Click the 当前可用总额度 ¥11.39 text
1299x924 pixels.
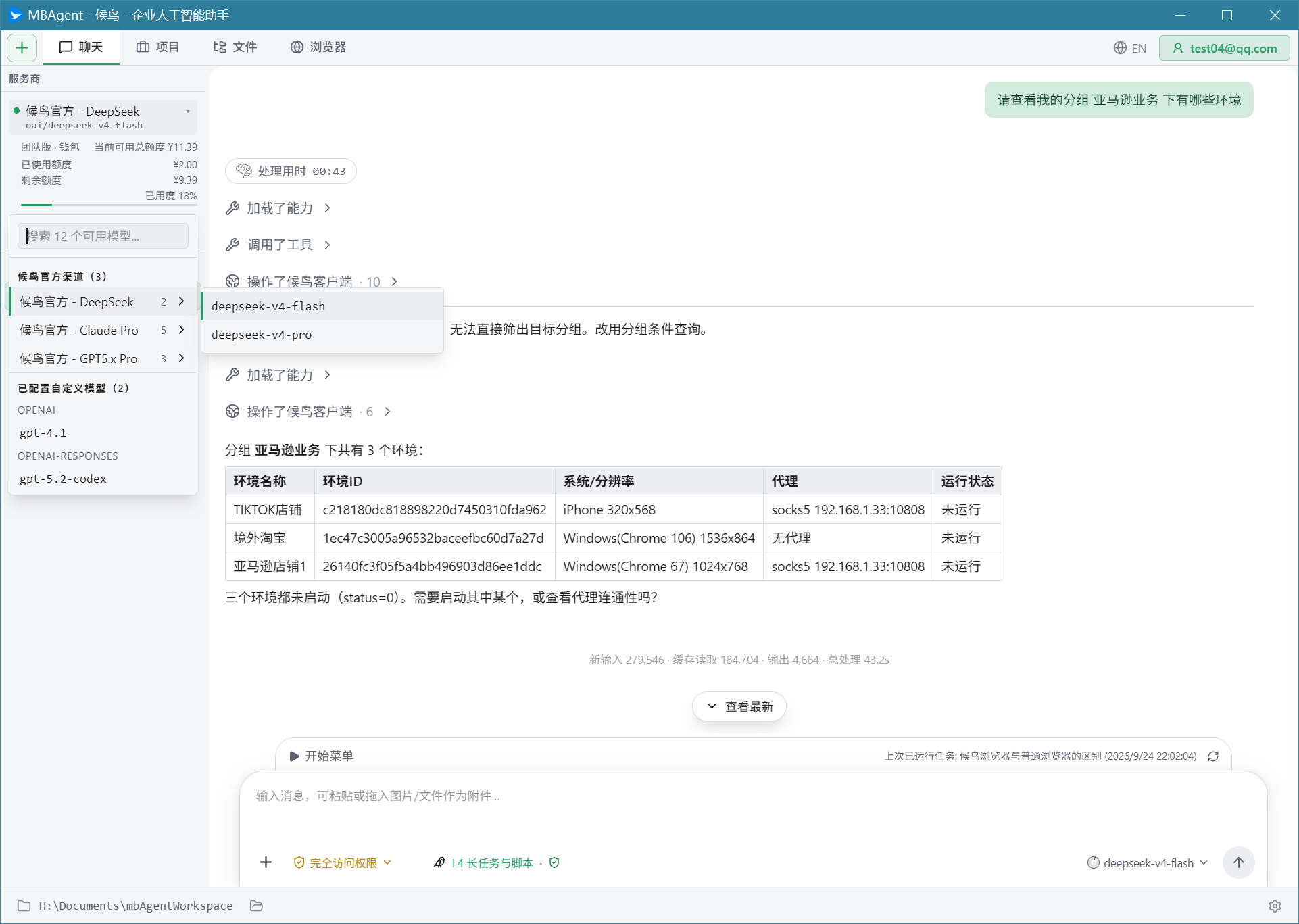145,147
